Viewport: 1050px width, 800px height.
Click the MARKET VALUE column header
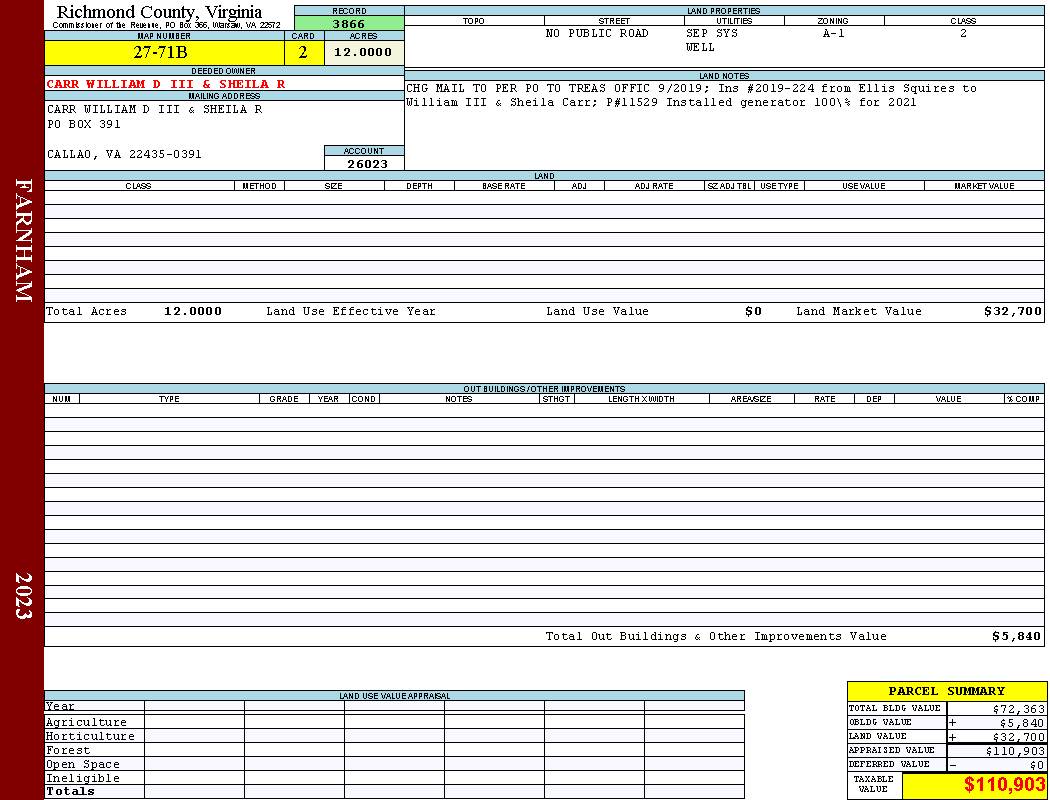point(984,186)
